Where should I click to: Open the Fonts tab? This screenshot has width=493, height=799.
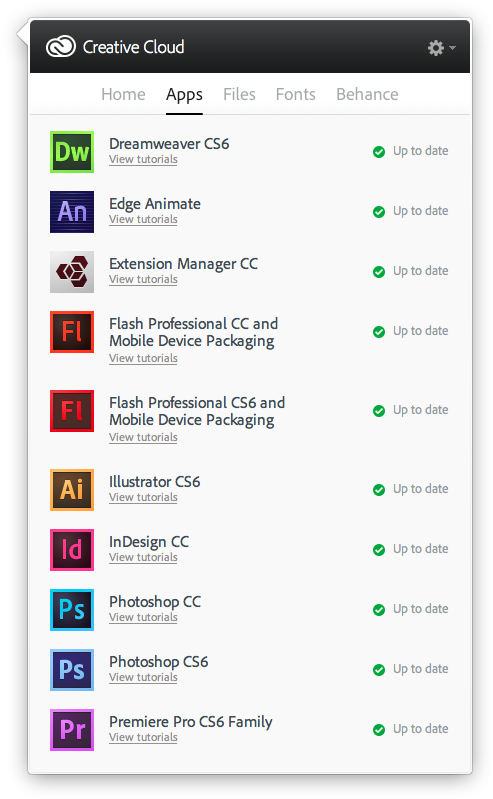pos(296,94)
